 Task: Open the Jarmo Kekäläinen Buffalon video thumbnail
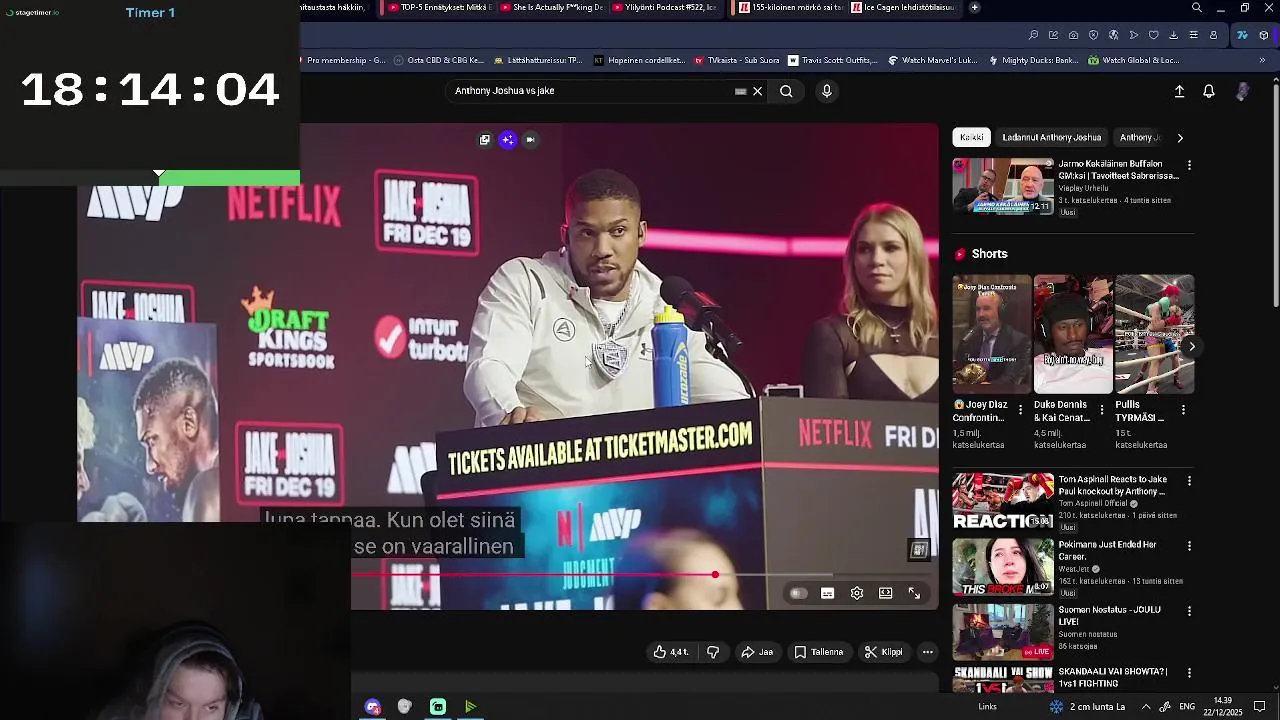(1003, 186)
